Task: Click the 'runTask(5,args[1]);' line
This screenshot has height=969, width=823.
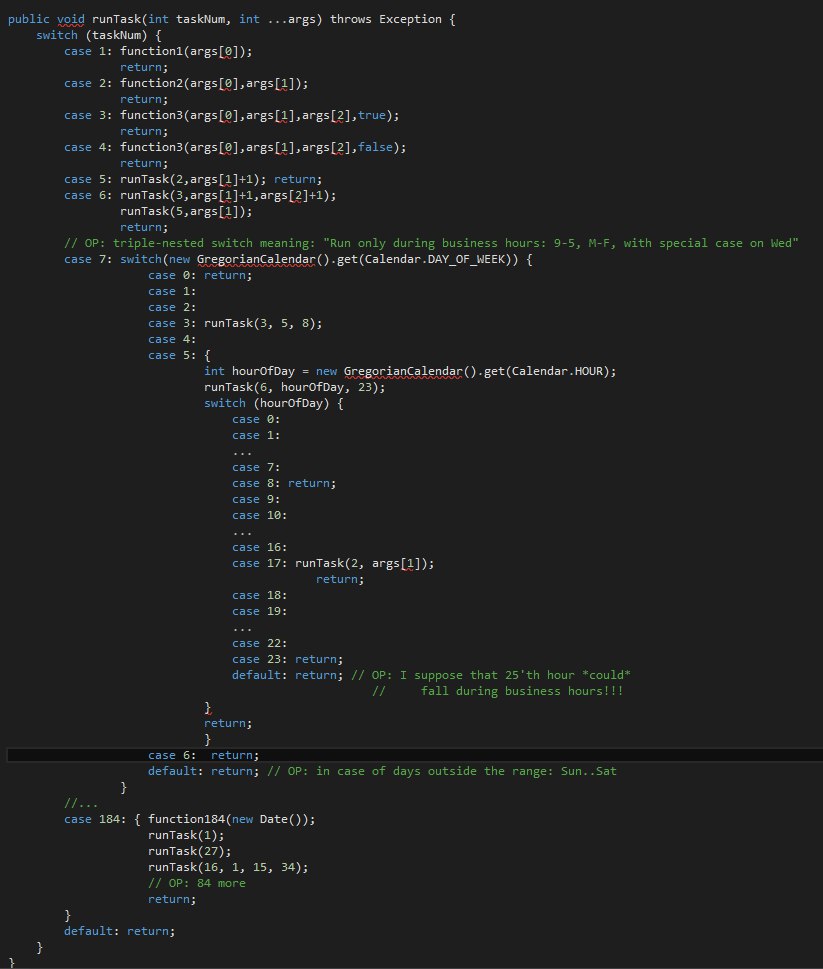Action: [186, 211]
